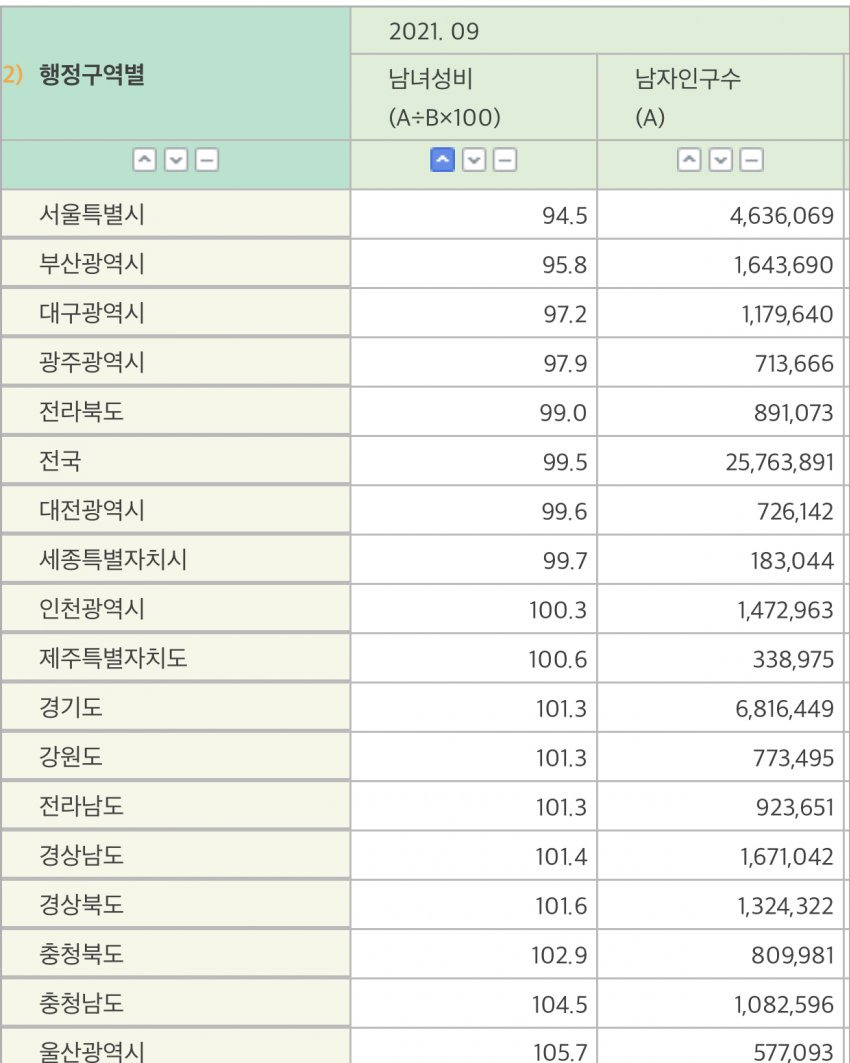850x1063 pixels.
Task: Select the 전라북도 row label
Action: pyautogui.click(x=81, y=412)
